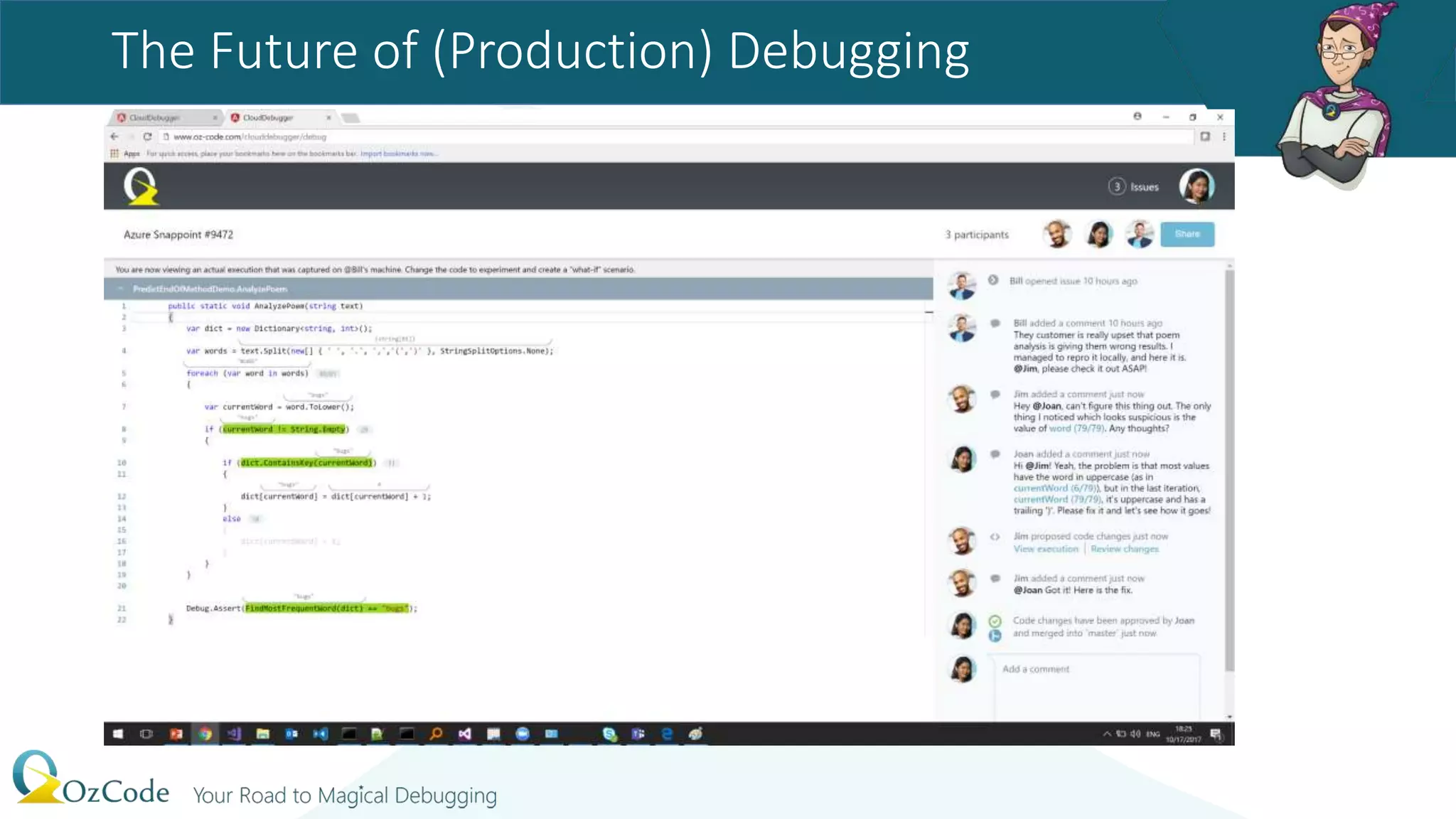Click the comment bubble icon beside Joan's comment
Screen dimensions: 1456x819
point(995,454)
